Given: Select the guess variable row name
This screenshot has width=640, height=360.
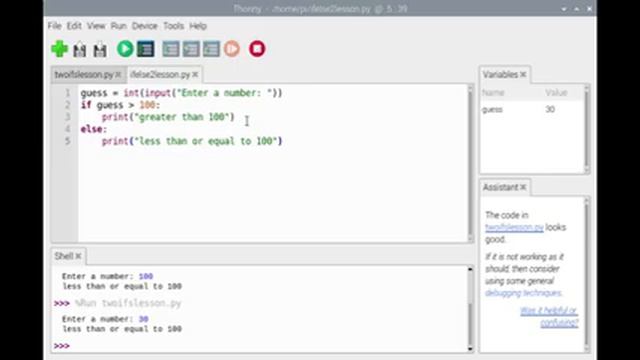Looking at the screenshot, I should click(x=492, y=109).
